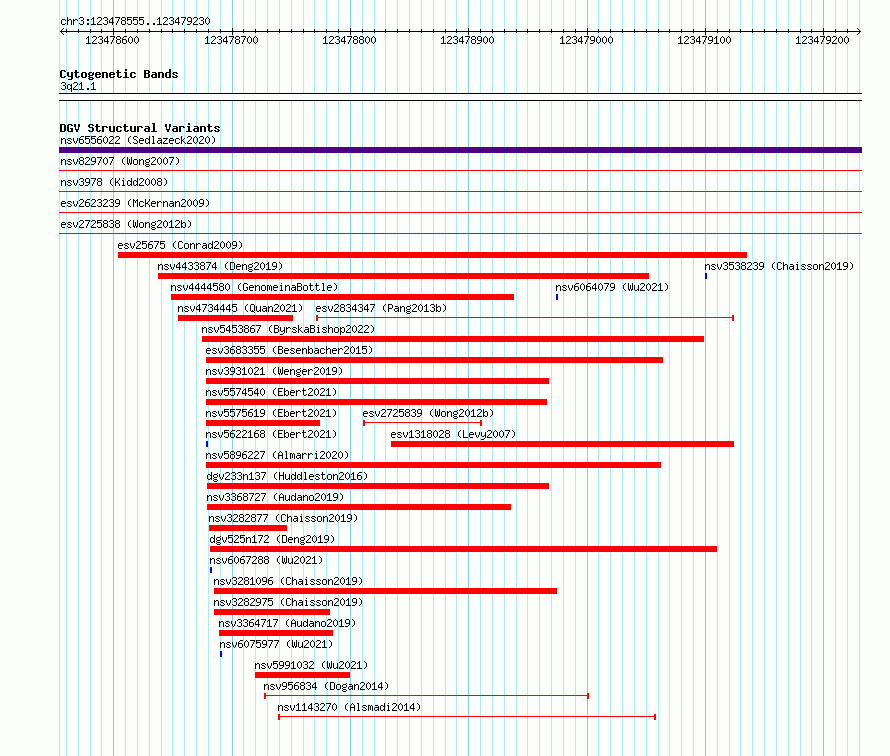Screen dimensions: 890x756
Task: Open the nsv956834 (Dogan2014) variant
Action: [326, 686]
